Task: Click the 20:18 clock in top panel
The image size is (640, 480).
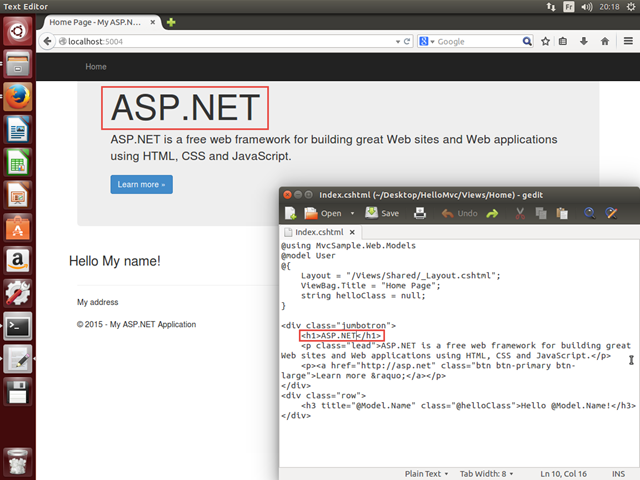Action: tap(609, 7)
